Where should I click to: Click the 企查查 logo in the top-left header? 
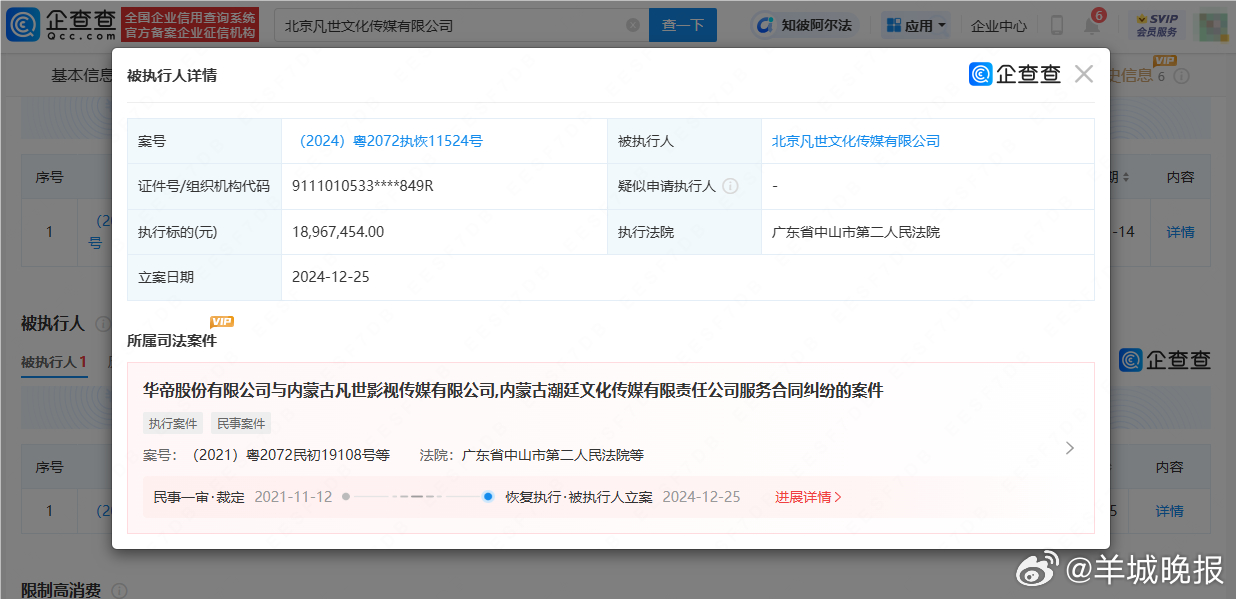pos(62,24)
